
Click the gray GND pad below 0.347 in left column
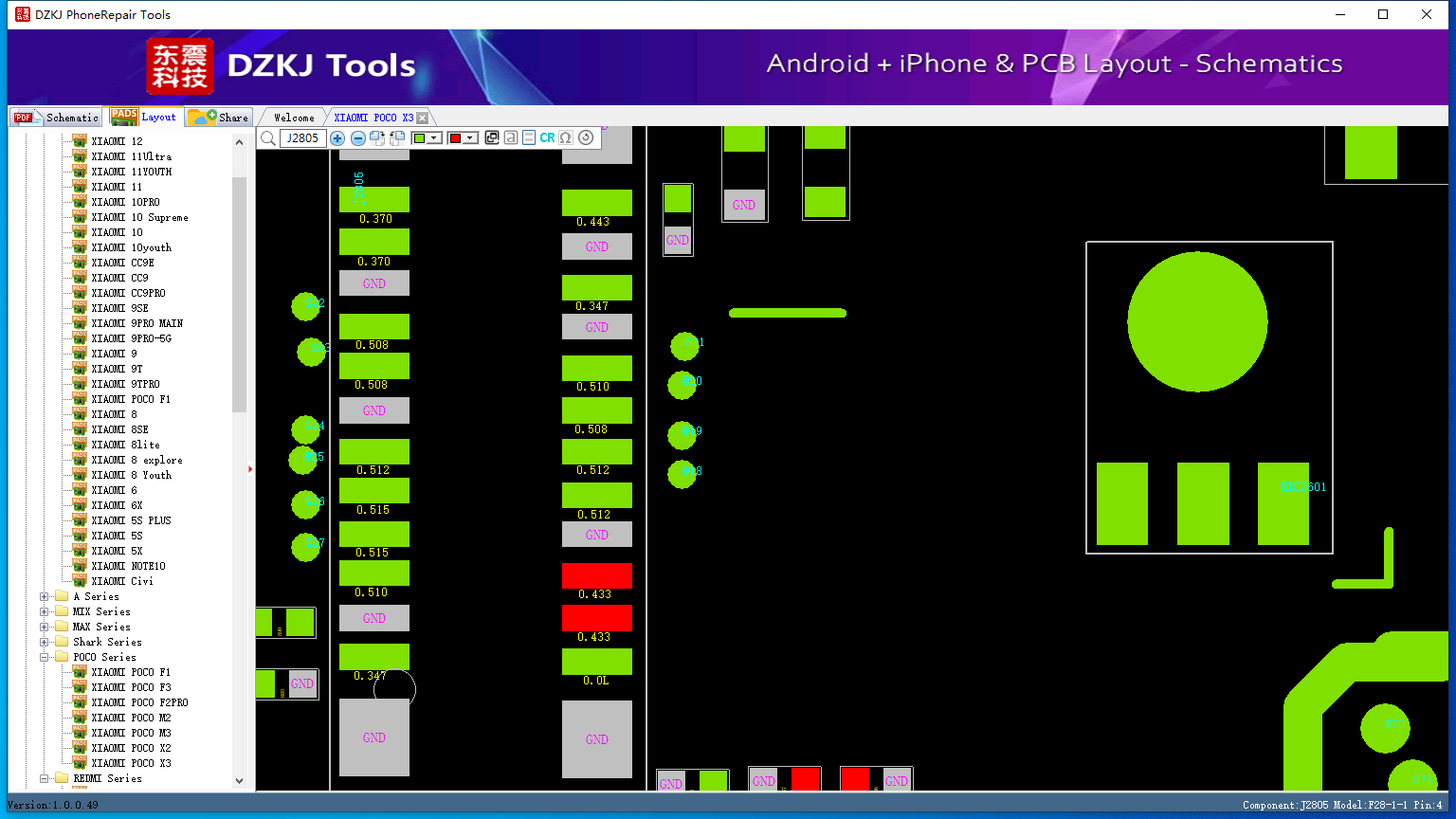[x=374, y=737]
